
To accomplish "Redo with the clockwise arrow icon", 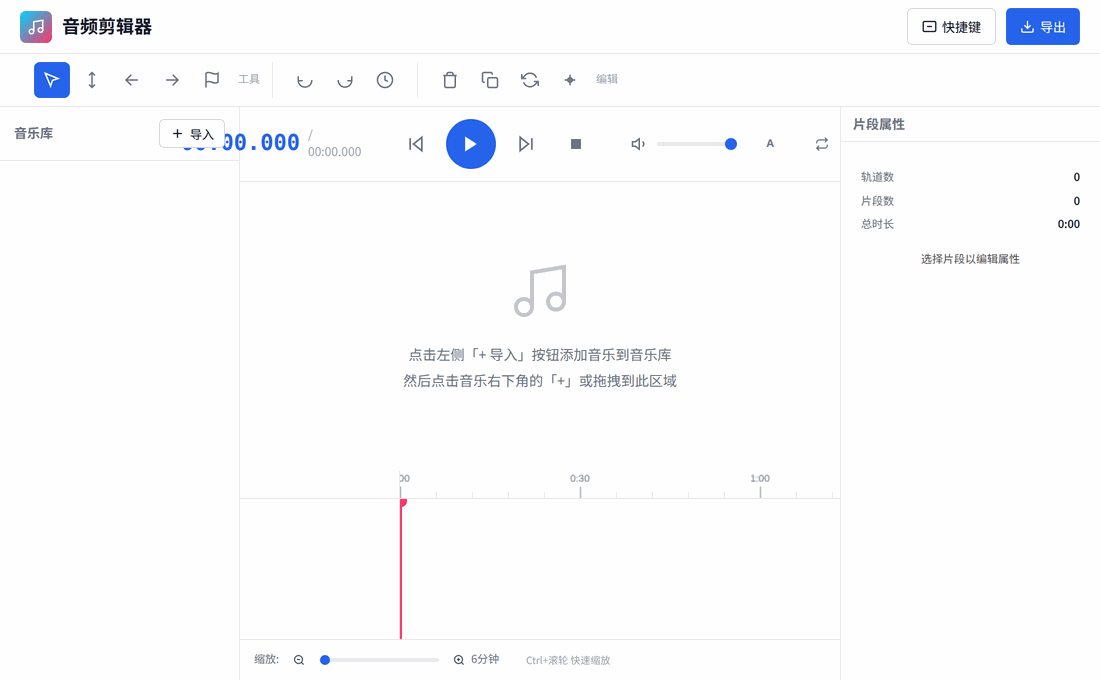I will (x=344, y=80).
